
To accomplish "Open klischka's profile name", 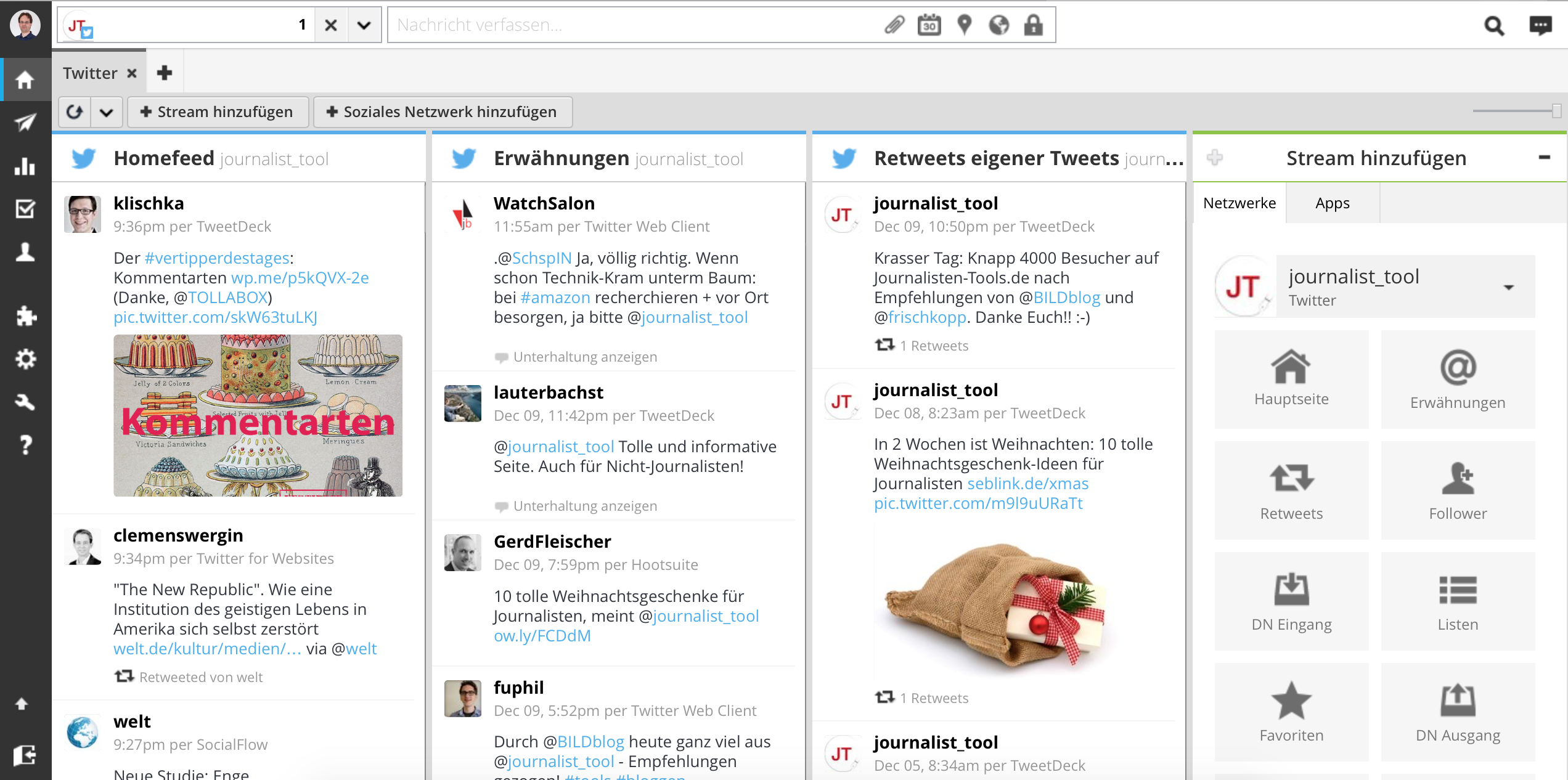I will 149,203.
